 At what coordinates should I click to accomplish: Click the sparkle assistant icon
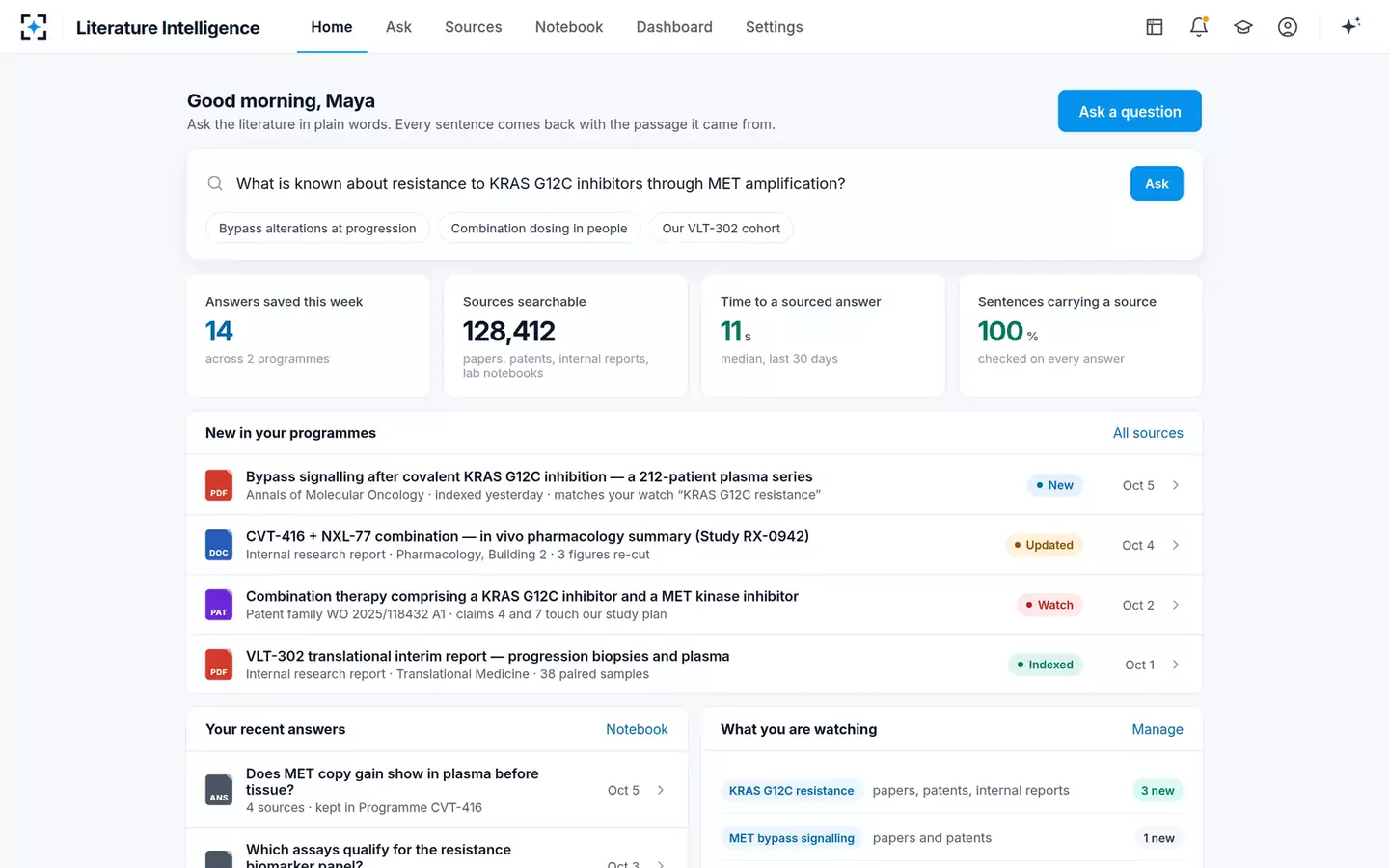1350,26
